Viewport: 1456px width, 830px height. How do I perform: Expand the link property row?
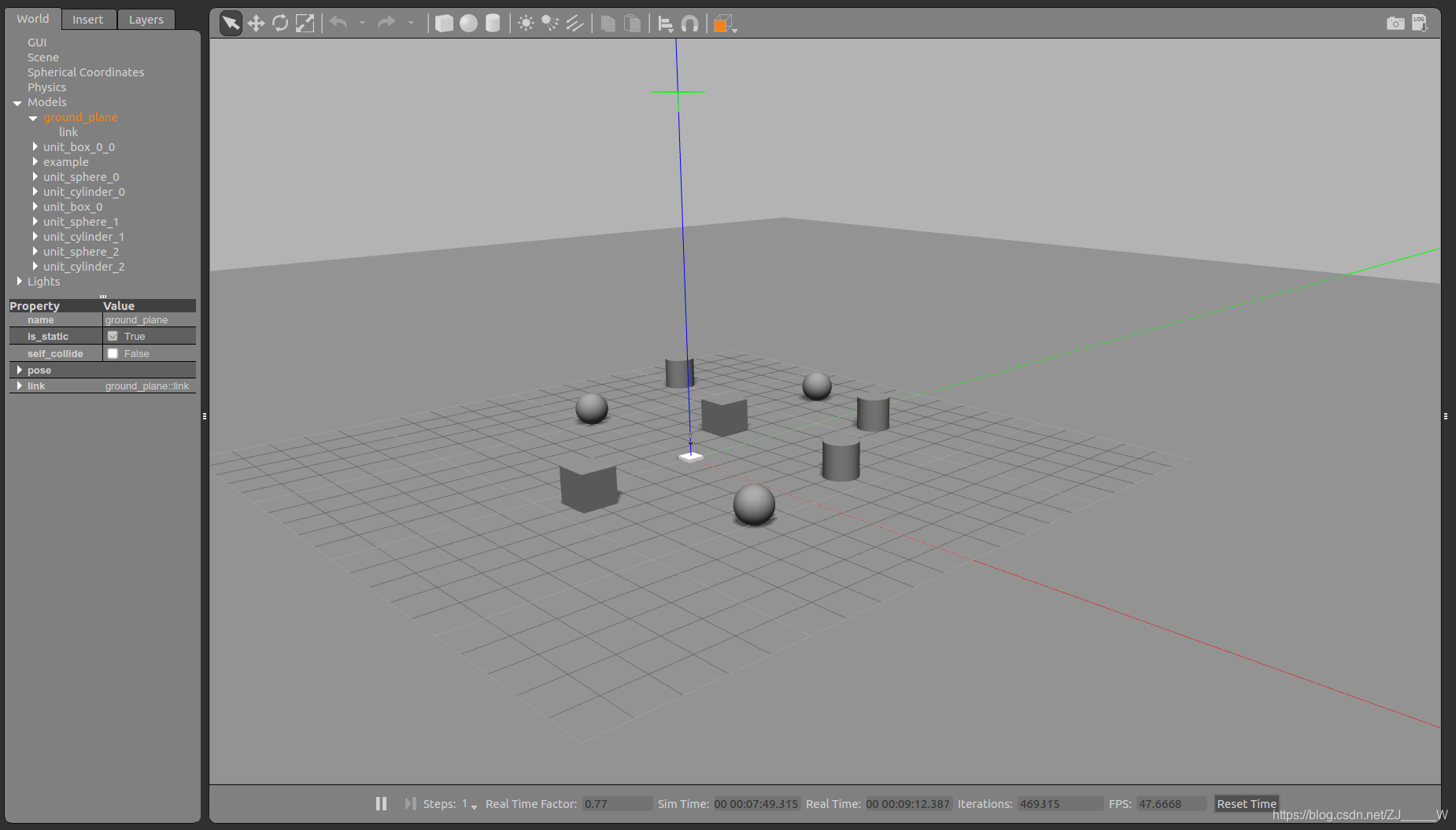point(19,385)
